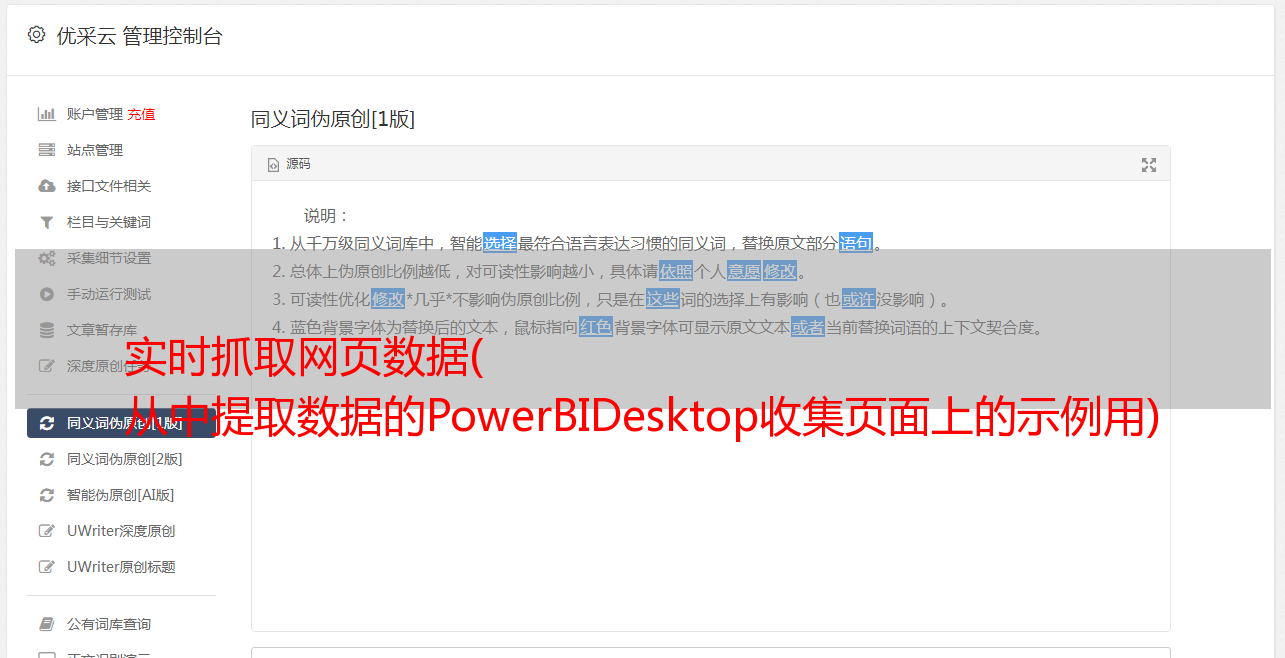
Task: Click the highlighted word 语句 in line one
Action: (856, 243)
